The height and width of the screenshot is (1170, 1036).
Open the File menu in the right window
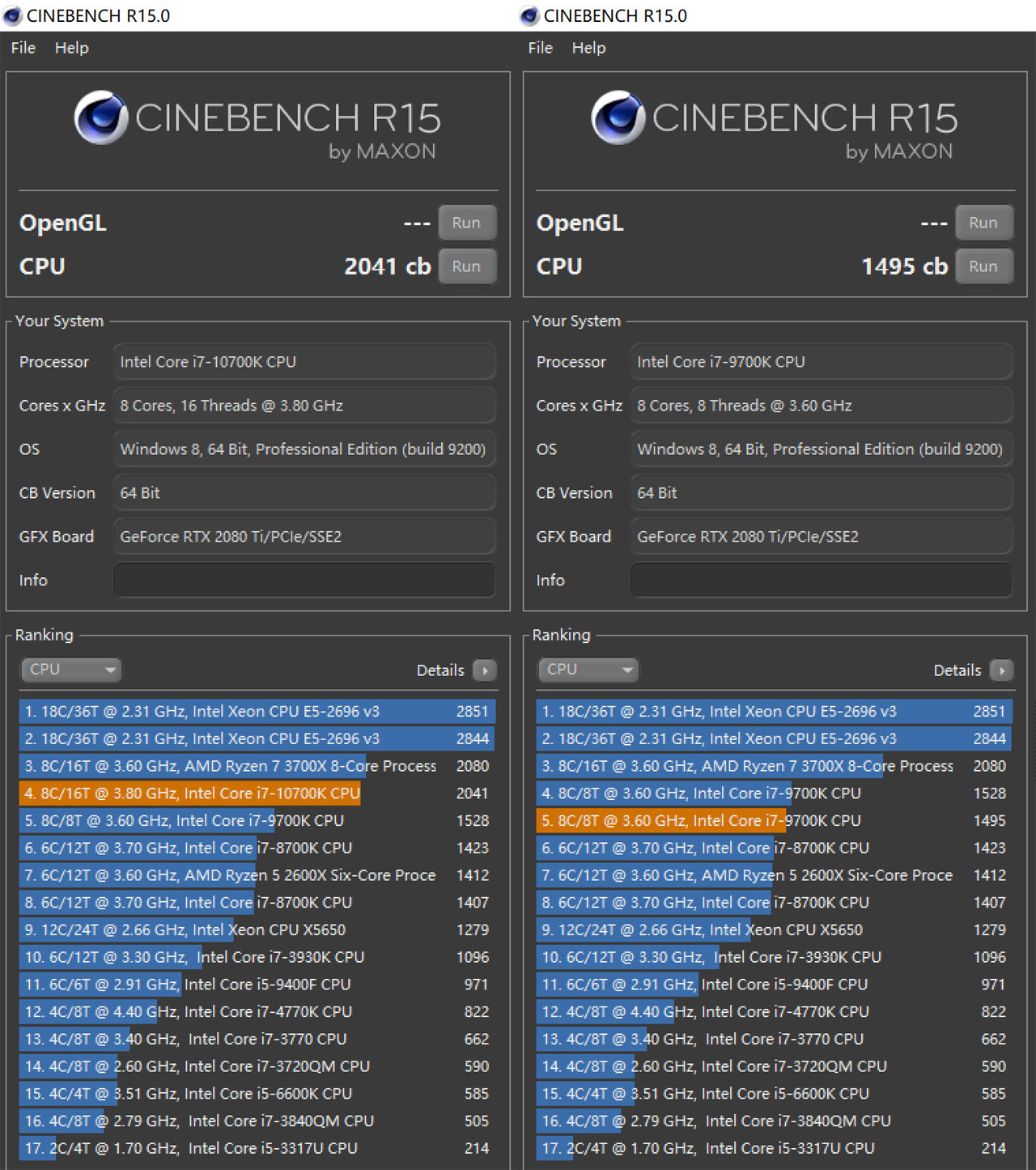(x=541, y=48)
